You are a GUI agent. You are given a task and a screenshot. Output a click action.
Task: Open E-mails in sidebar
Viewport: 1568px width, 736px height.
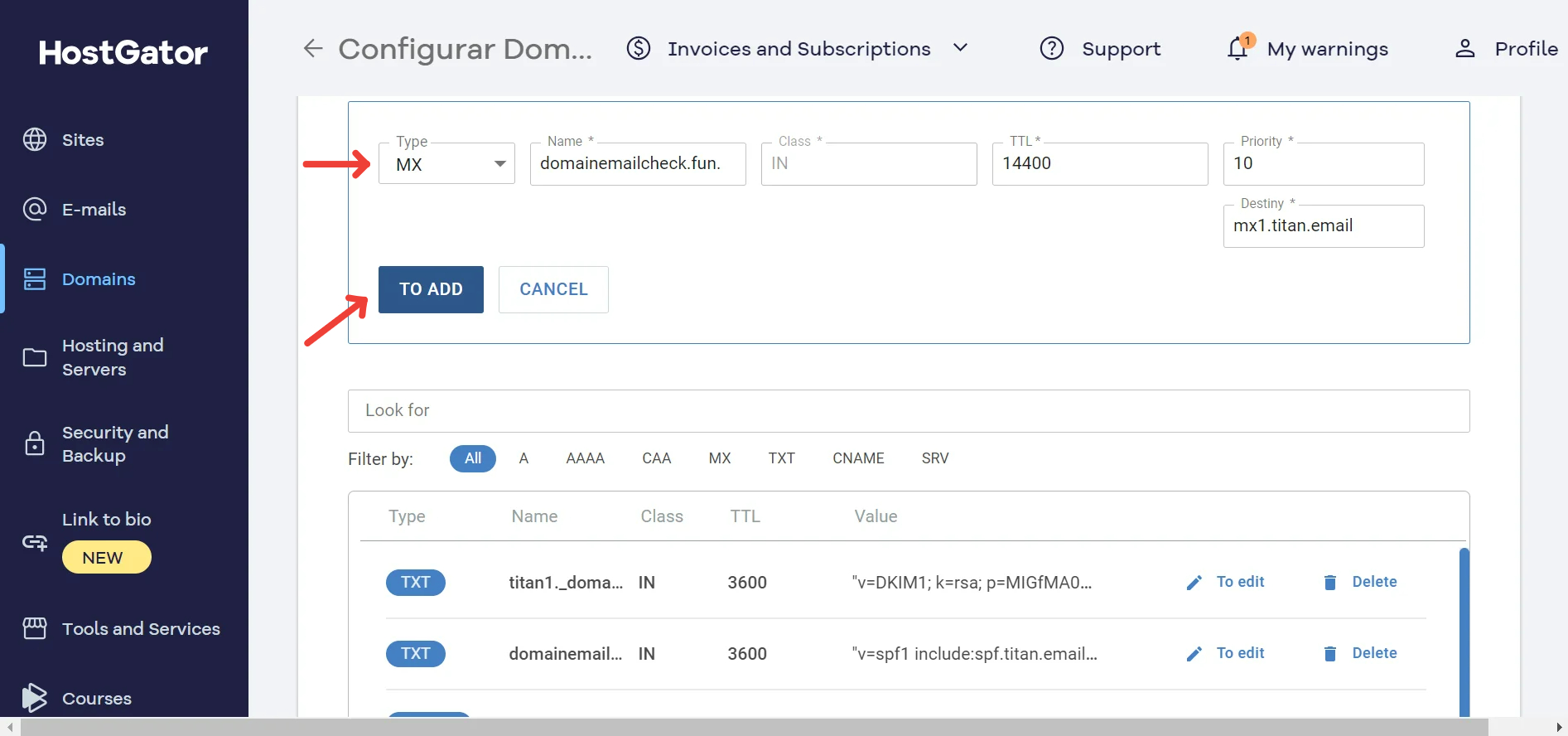[x=94, y=210]
